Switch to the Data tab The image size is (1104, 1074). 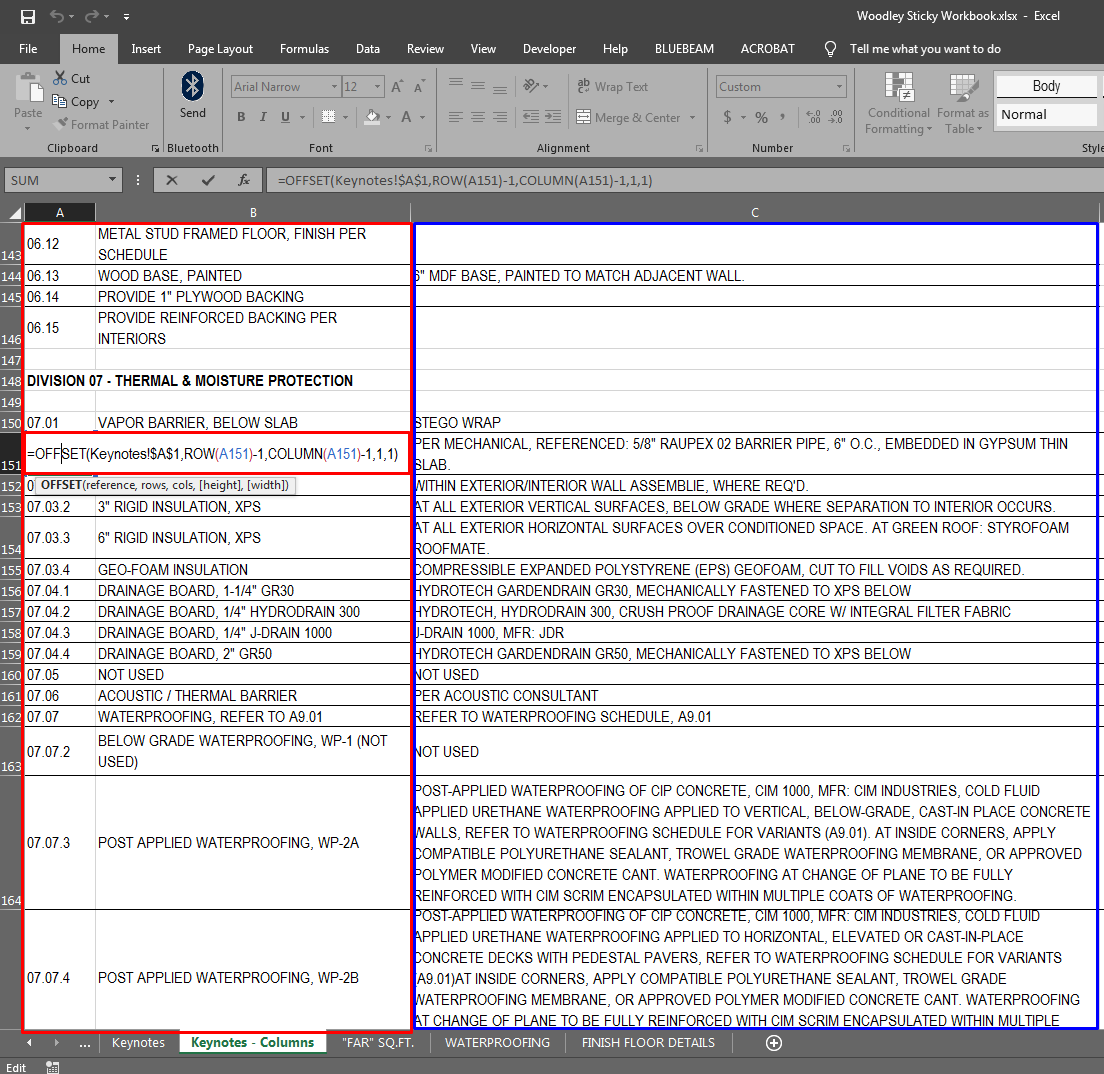[368, 49]
